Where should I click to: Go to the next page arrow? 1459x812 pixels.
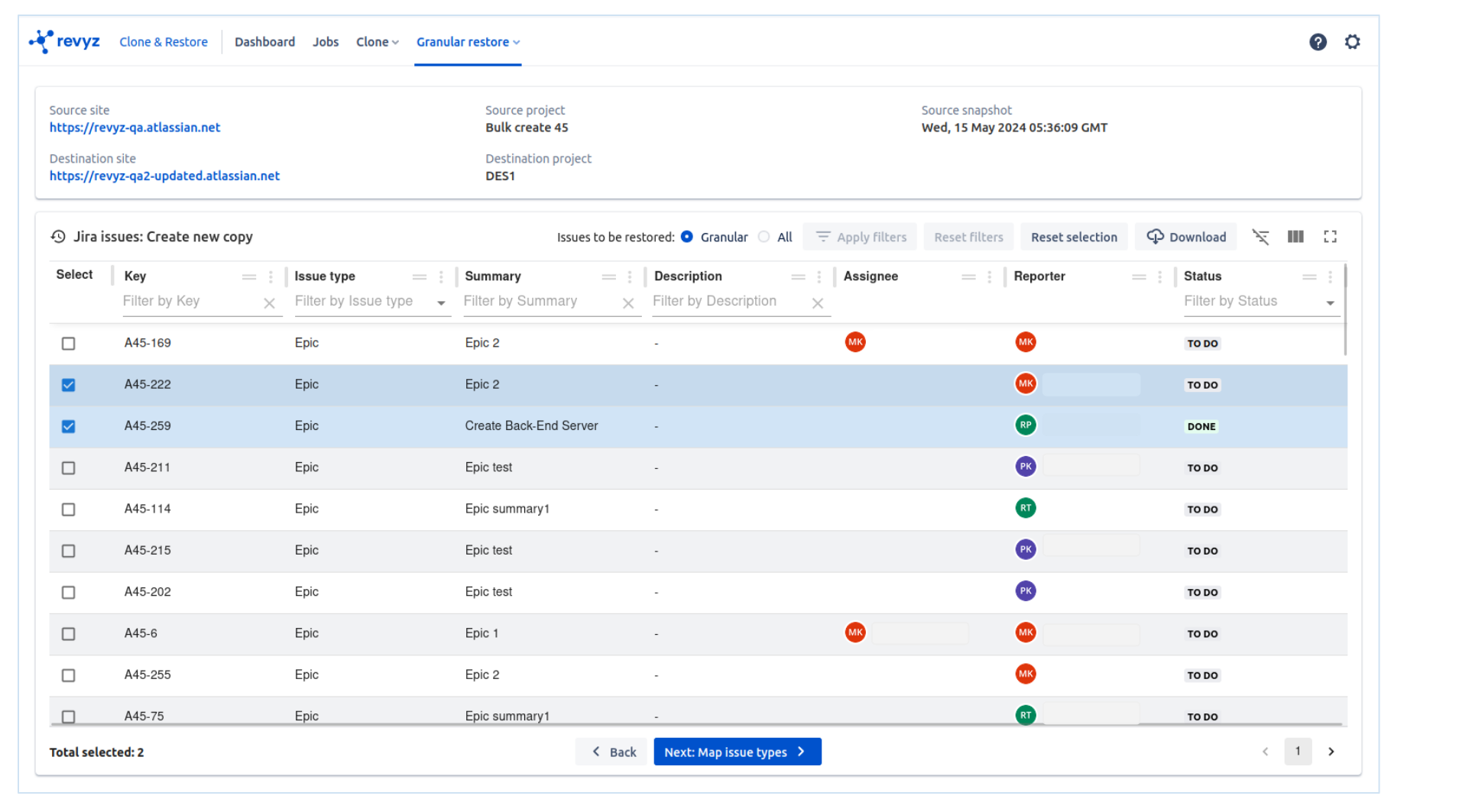pos(1331,752)
